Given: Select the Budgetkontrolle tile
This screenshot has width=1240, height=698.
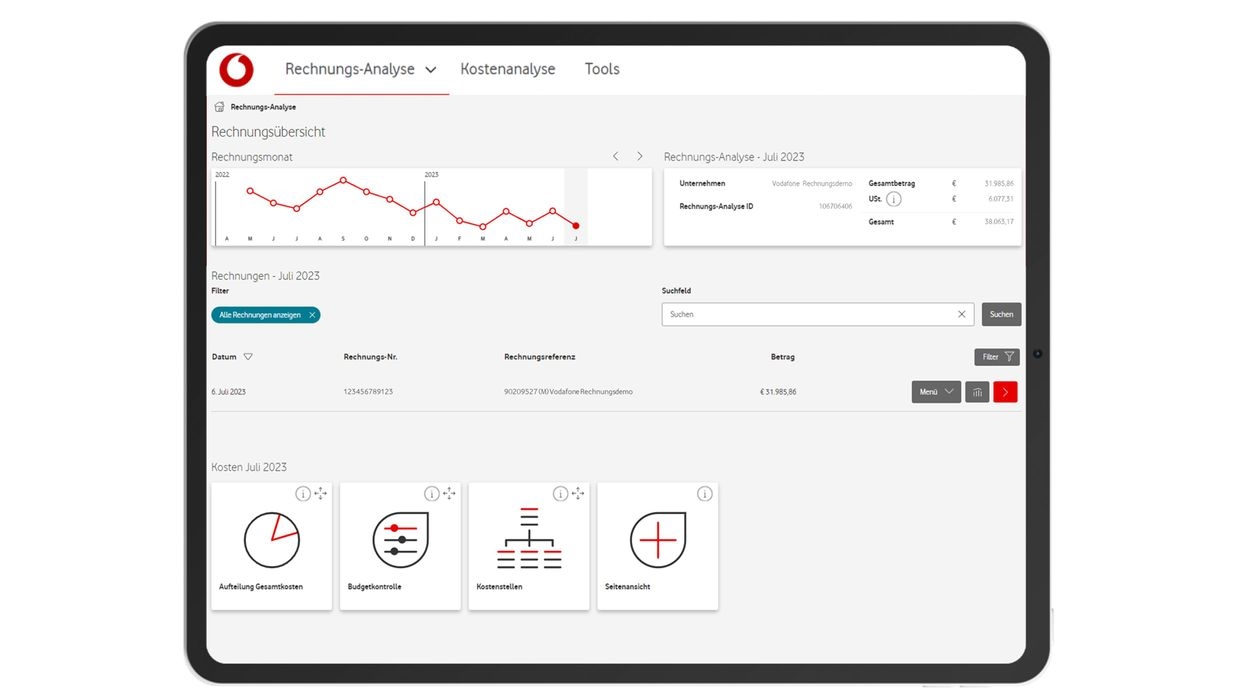Looking at the screenshot, I should click(x=400, y=545).
